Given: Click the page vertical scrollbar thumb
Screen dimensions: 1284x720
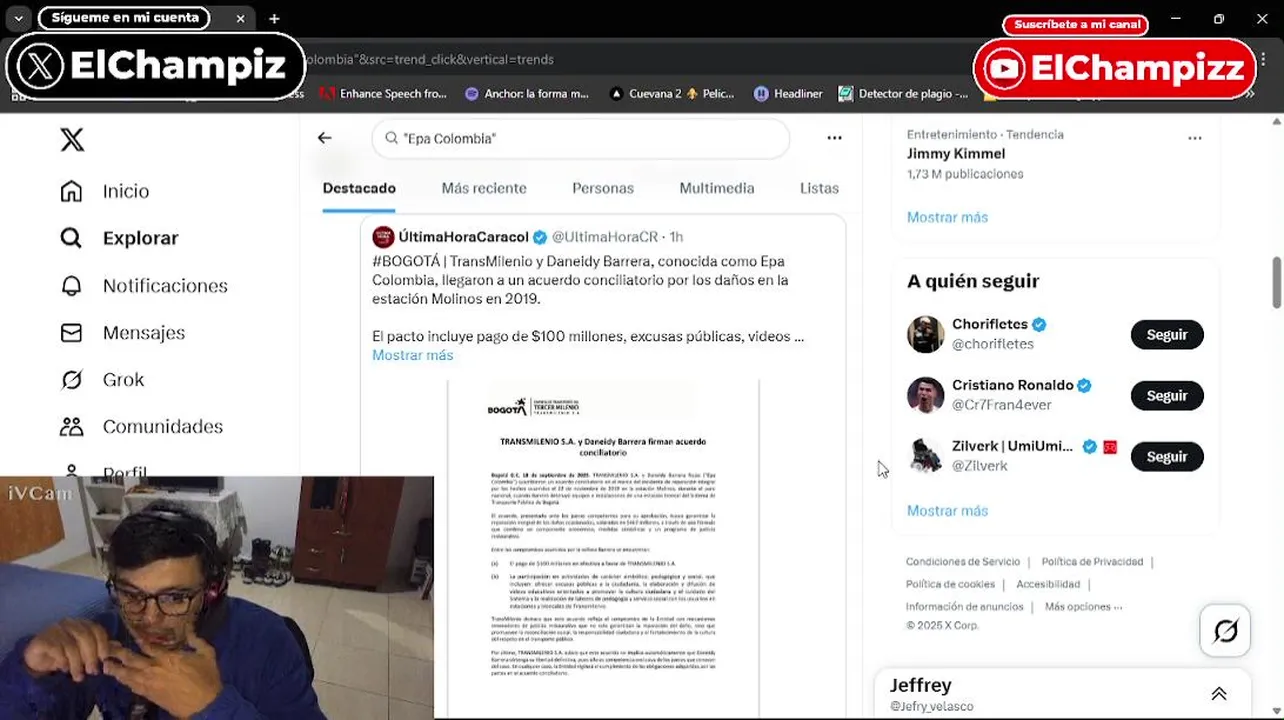Looking at the screenshot, I should click(1276, 283).
